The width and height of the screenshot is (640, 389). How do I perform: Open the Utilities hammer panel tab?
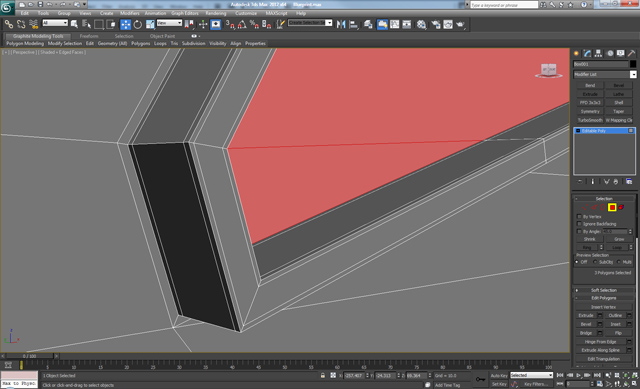click(631, 53)
